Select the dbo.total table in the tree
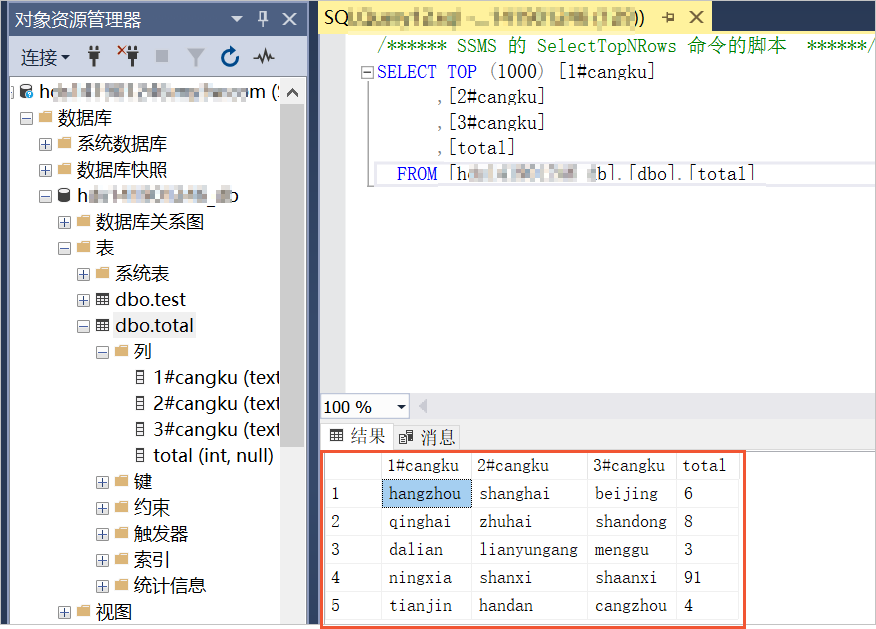Viewport: 876px width, 629px height. pos(154,325)
